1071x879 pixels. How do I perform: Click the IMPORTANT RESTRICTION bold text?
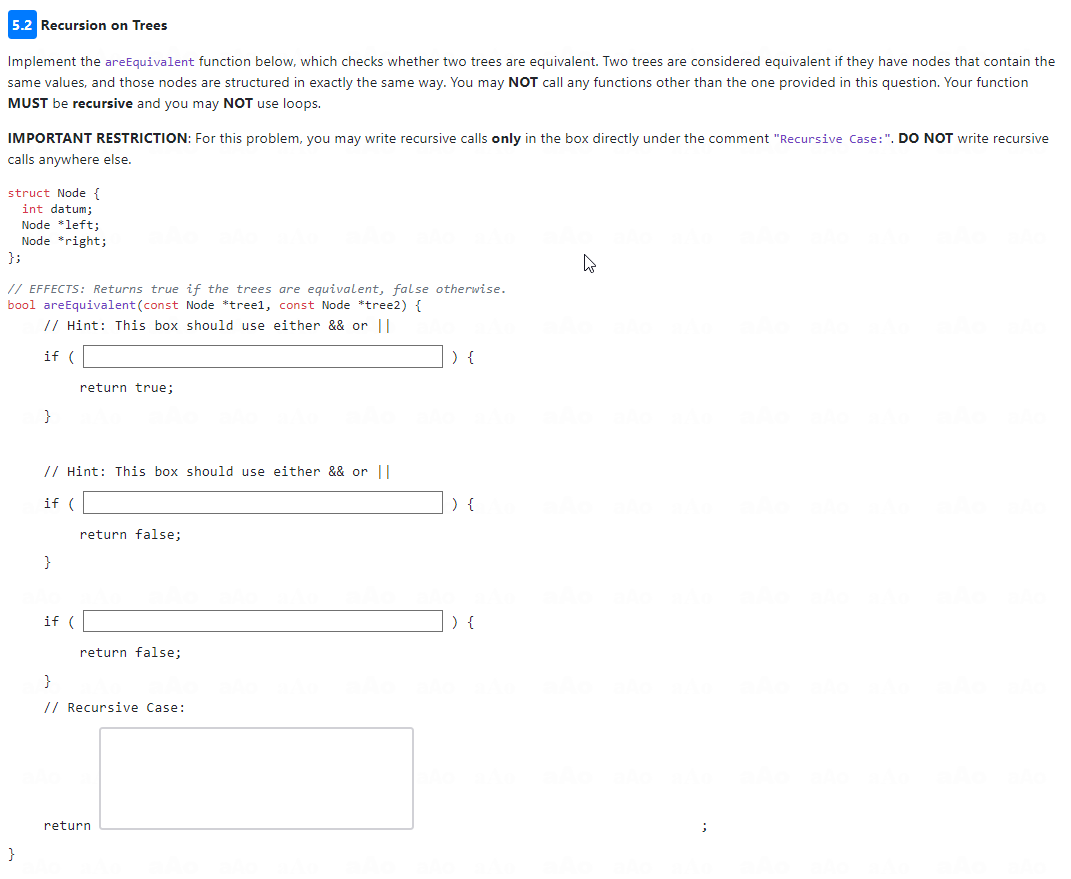coord(92,138)
